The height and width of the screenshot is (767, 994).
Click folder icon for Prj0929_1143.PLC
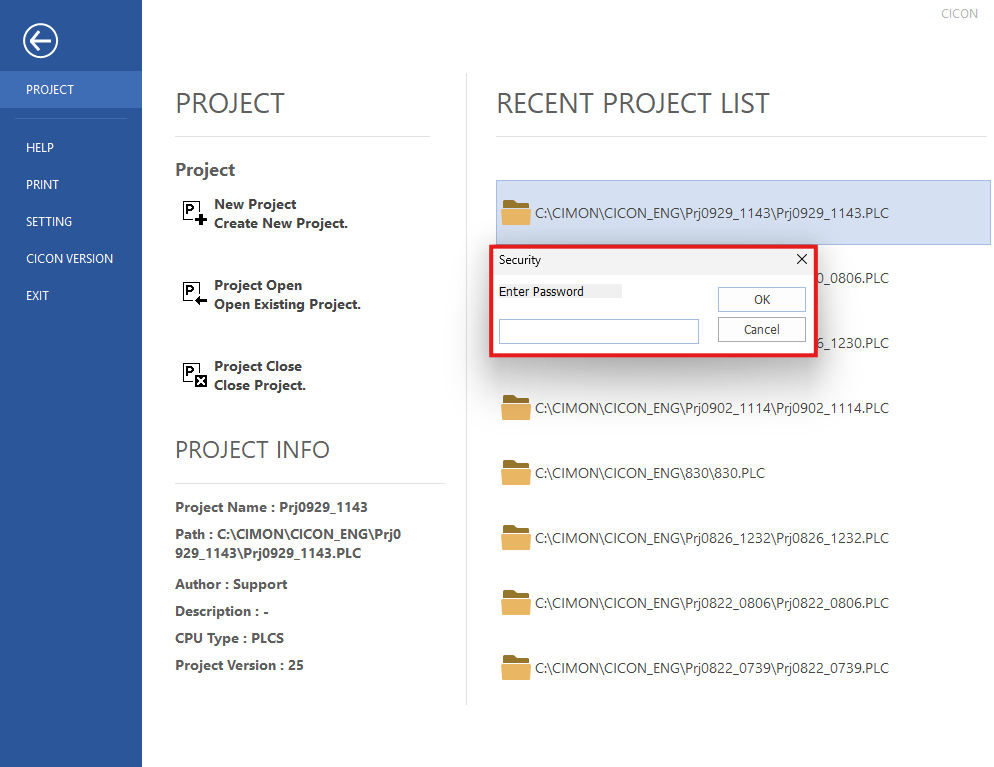coord(516,212)
